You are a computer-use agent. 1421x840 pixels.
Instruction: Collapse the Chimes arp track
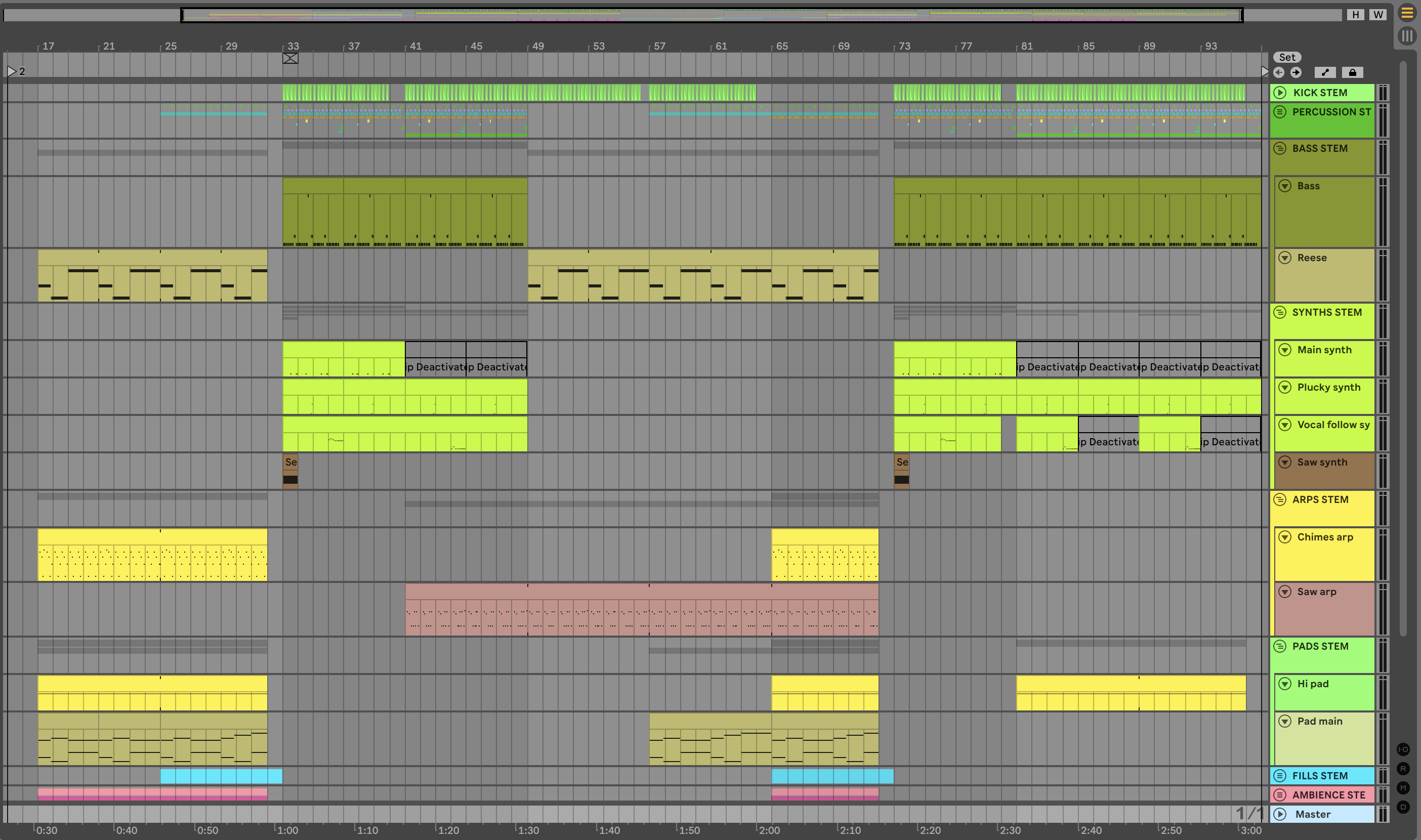click(1284, 536)
